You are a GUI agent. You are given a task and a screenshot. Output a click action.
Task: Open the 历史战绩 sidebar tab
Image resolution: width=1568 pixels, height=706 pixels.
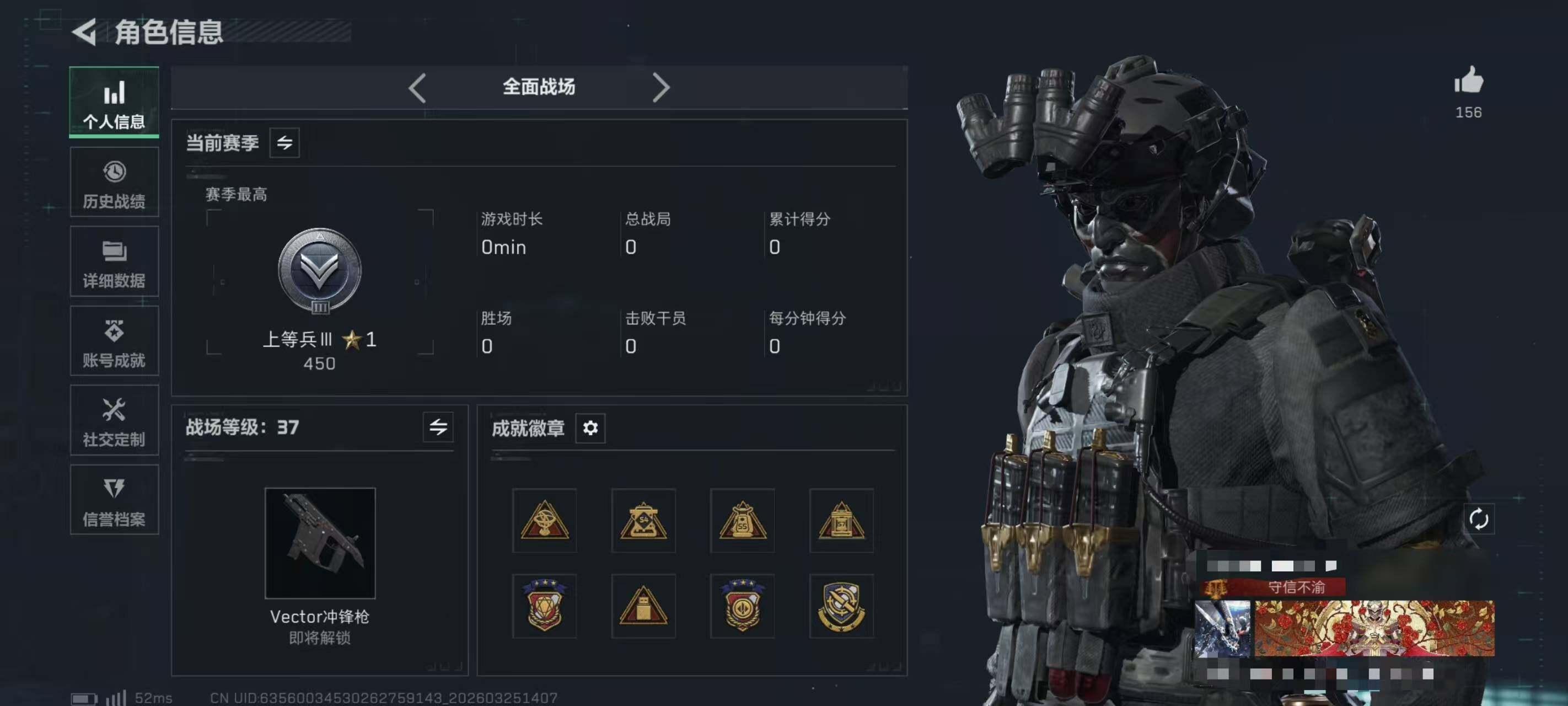point(115,182)
